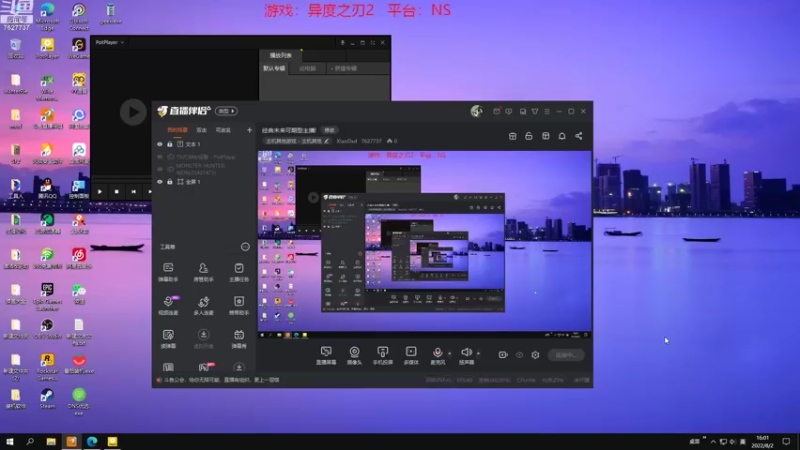Open the video co-stream tool
The width and height of the screenshot is (800, 450).
click(x=168, y=305)
